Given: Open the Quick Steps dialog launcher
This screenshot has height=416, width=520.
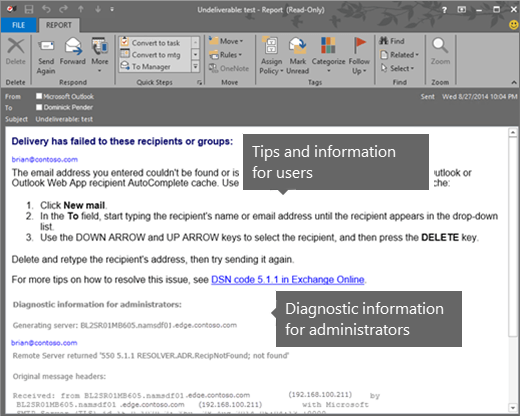Looking at the screenshot, I should coord(199,82).
